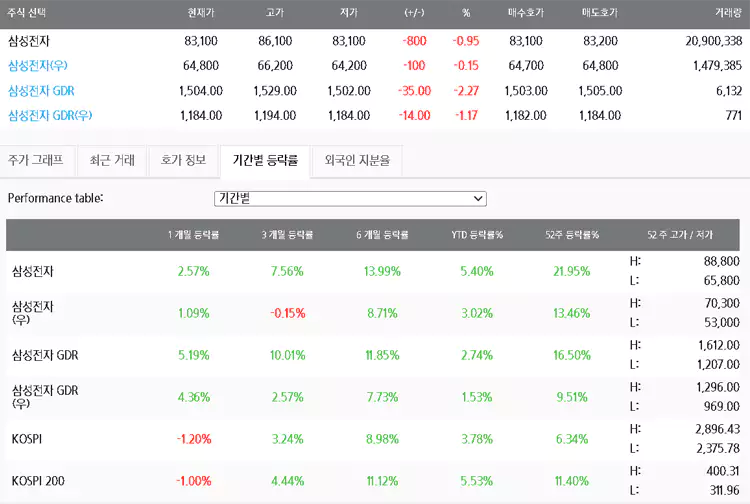The image size is (750, 504).
Task: Open the 기간별 performance table dropdown
Action: 350,198
